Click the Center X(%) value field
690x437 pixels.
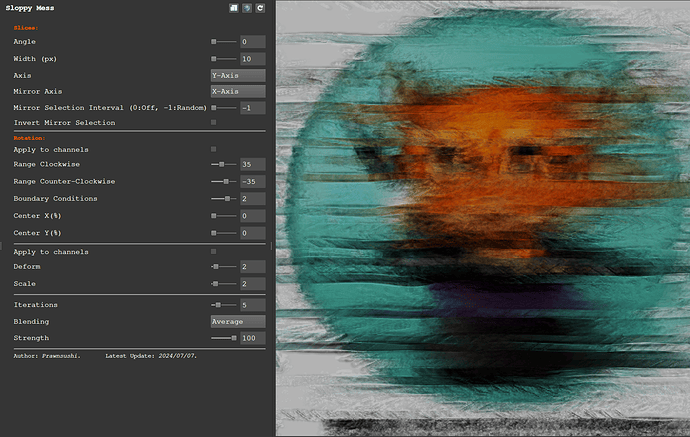coord(252,216)
